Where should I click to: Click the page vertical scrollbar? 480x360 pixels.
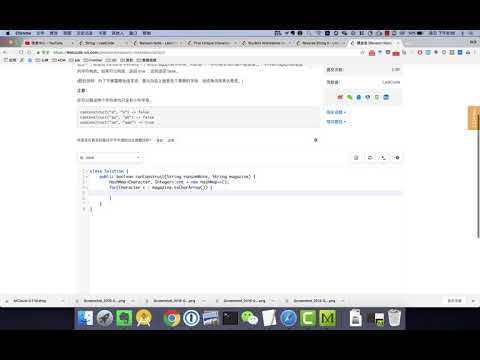point(478,176)
